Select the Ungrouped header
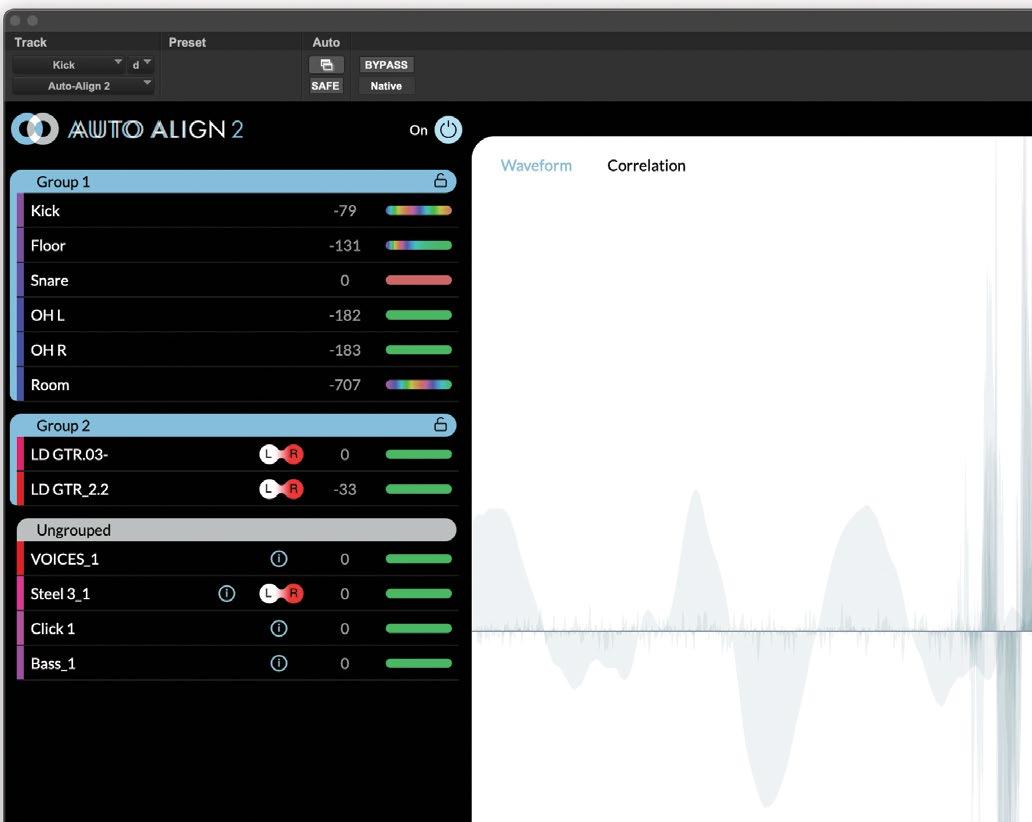This screenshot has width=1032, height=822. tap(236, 530)
